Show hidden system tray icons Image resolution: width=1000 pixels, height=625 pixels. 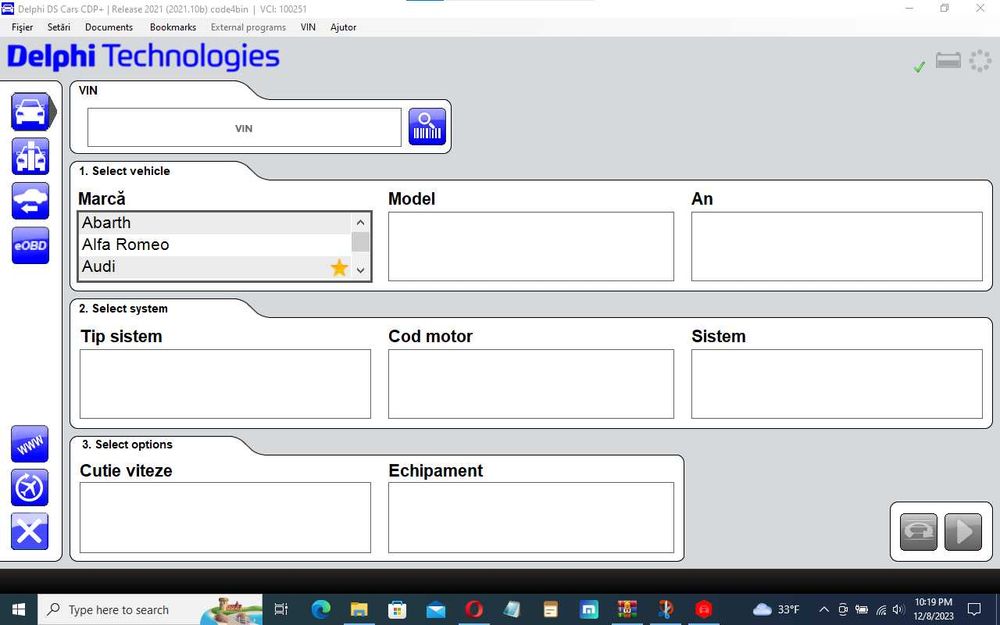tap(823, 610)
